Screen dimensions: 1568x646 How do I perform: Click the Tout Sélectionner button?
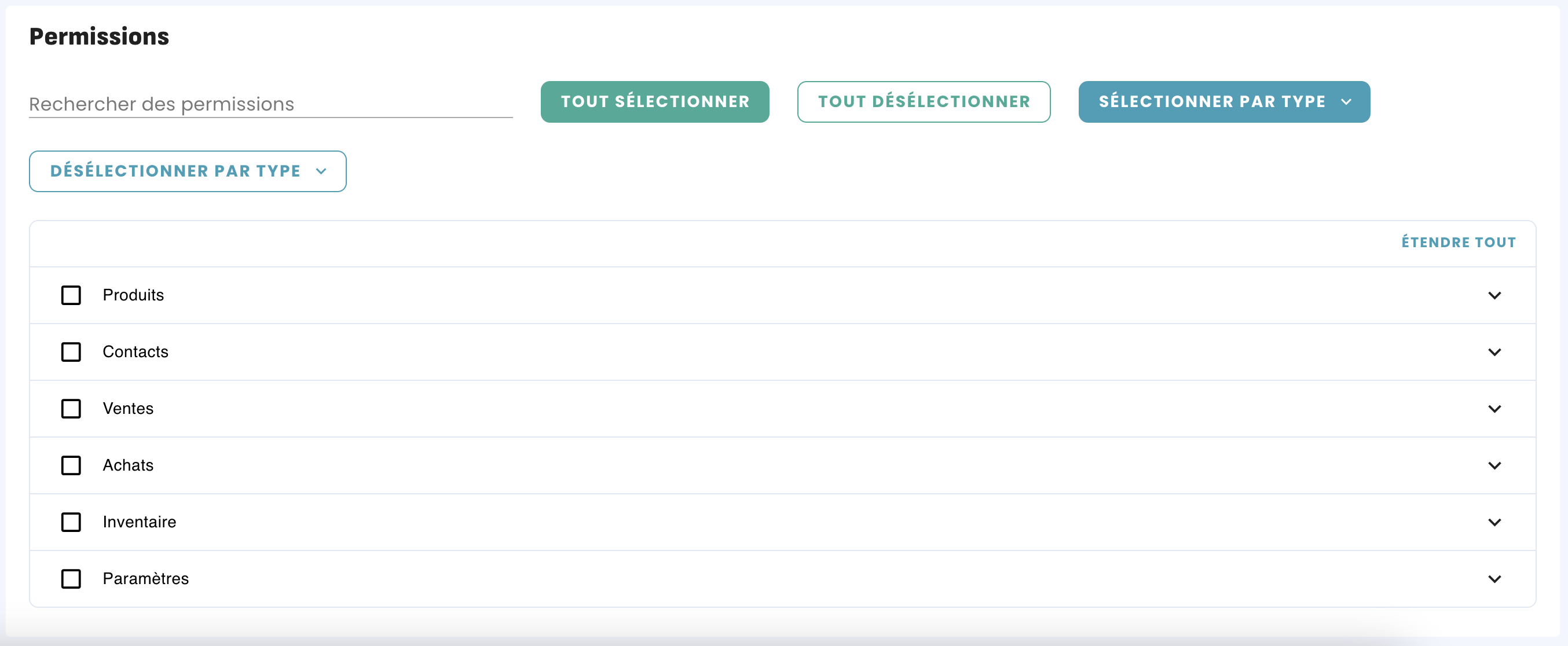pyautogui.click(x=654, y=101)
